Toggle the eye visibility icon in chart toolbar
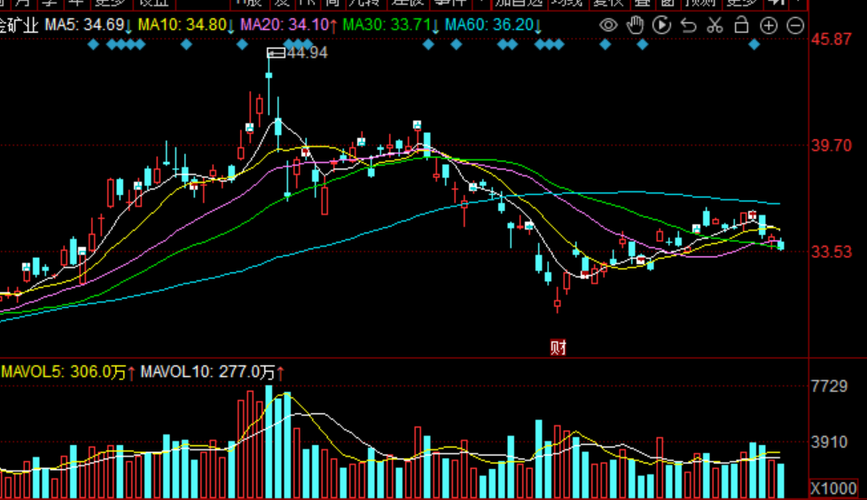 coord(608,25)
